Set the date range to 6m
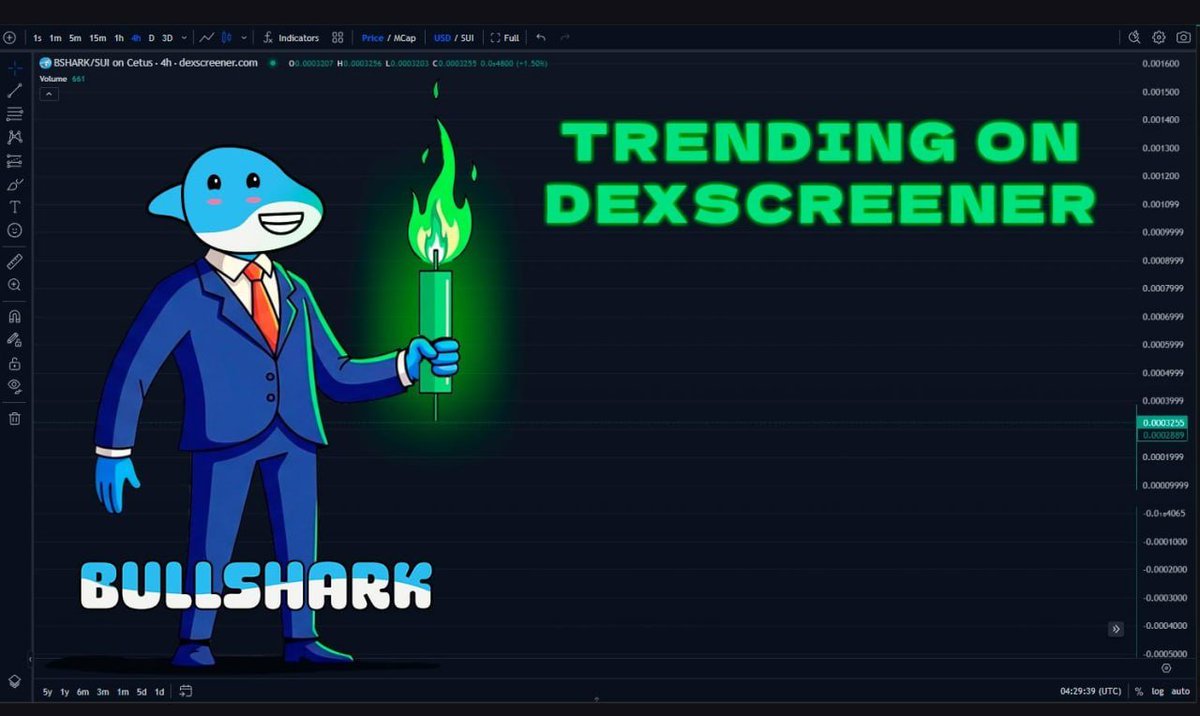 (x=83, y=692)
